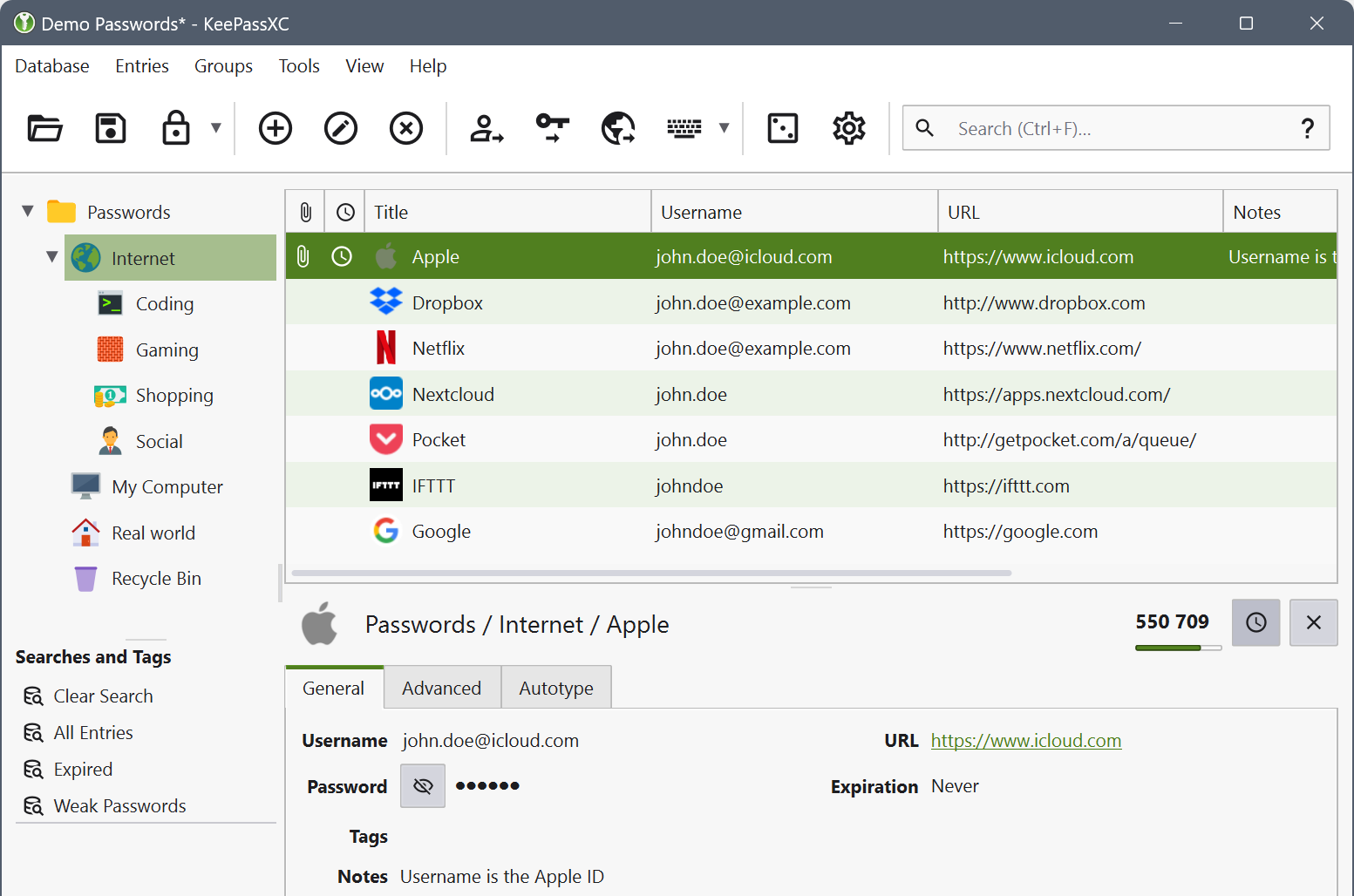This screenshot has width=1354, height=896.
Task: Toggle password visibility with the eye icon
Action: (423, 786)
